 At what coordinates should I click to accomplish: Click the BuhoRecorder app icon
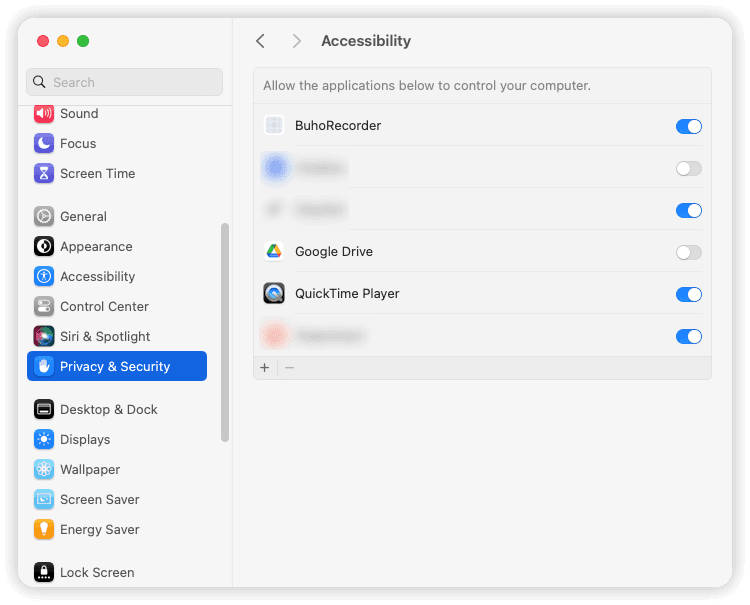point(274,126)
